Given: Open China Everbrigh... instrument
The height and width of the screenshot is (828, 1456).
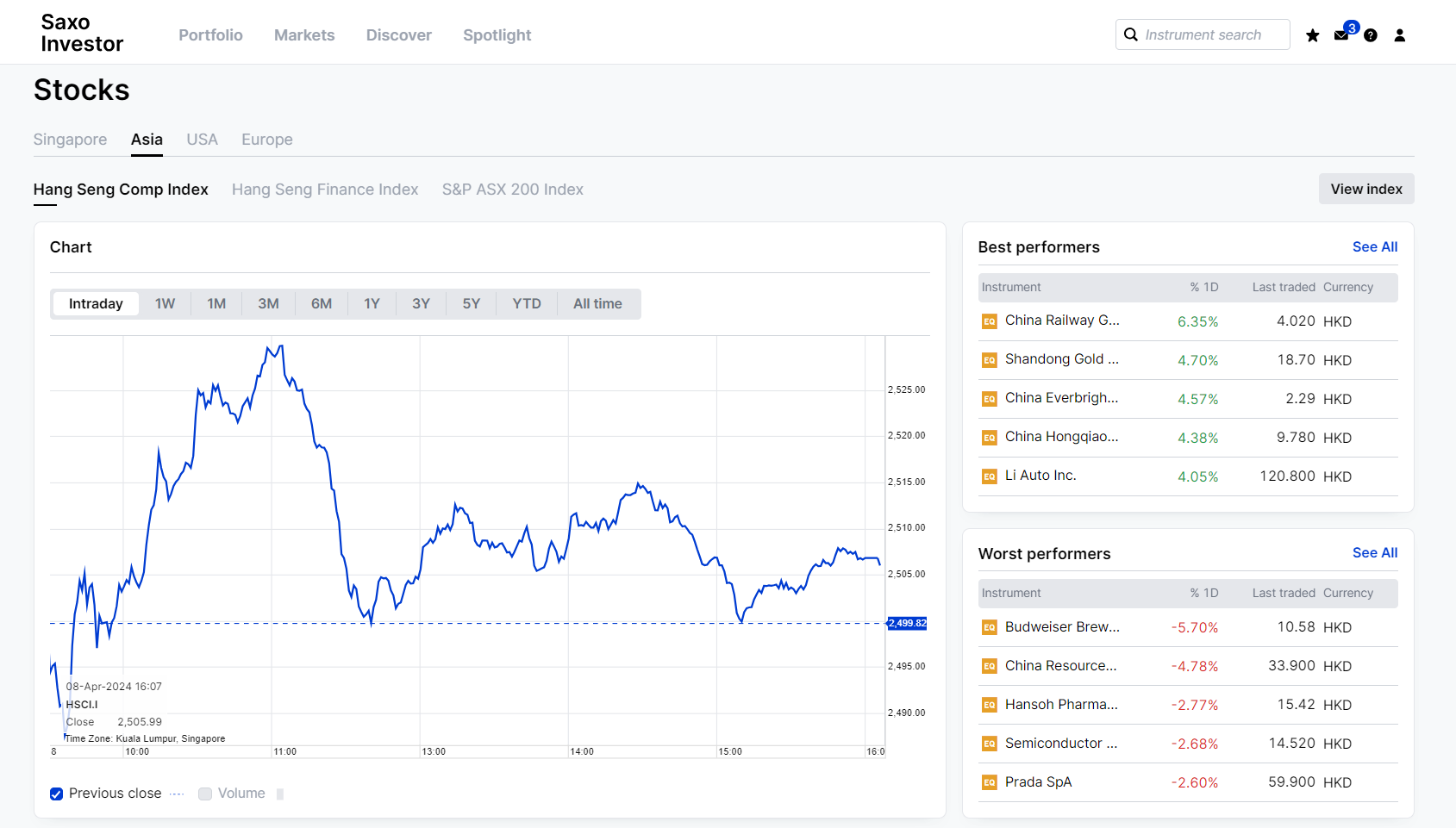Looking at the screenshot, I should coord(1061,398).
